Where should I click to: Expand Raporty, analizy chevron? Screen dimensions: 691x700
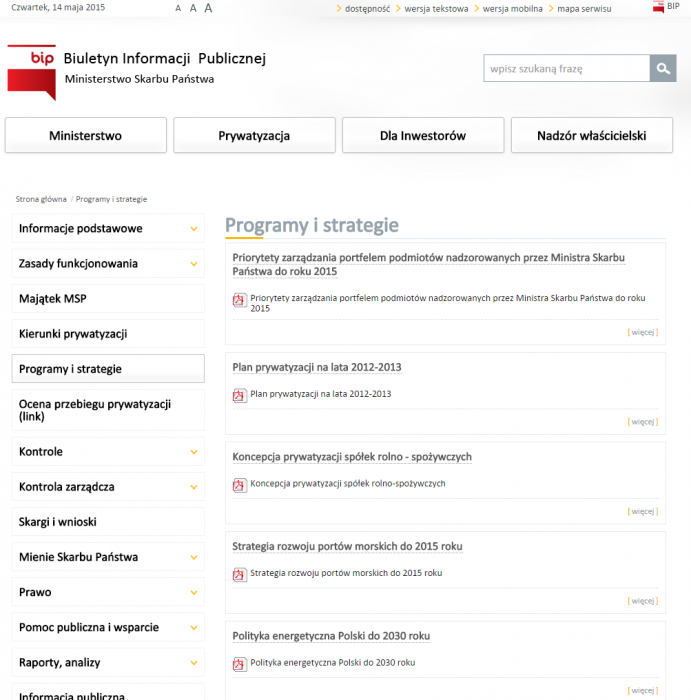194,662
